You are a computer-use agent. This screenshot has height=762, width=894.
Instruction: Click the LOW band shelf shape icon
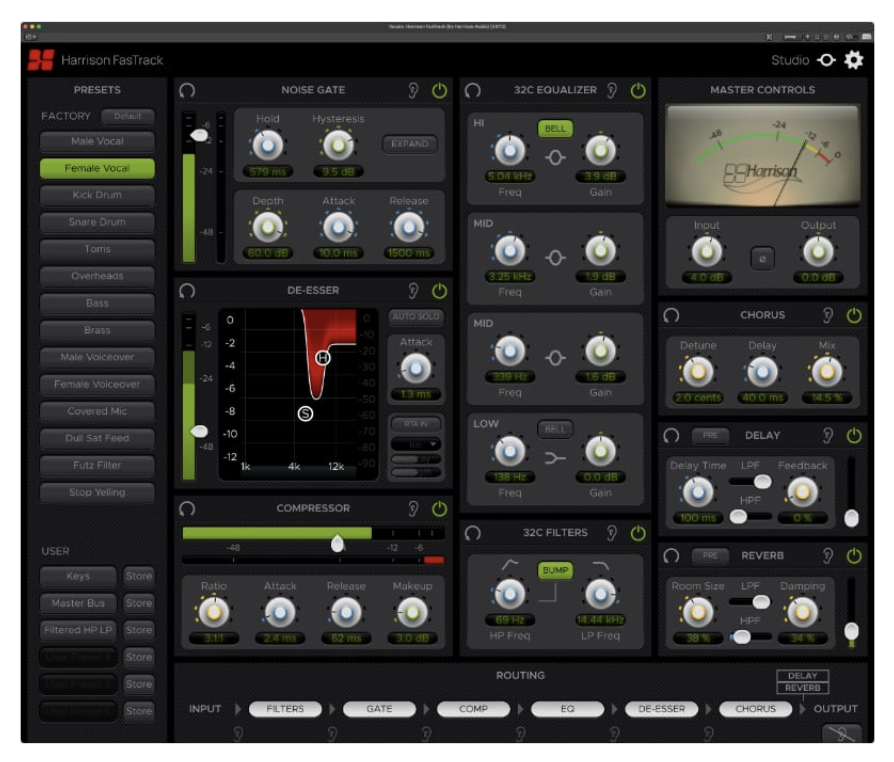click(555, 458)
